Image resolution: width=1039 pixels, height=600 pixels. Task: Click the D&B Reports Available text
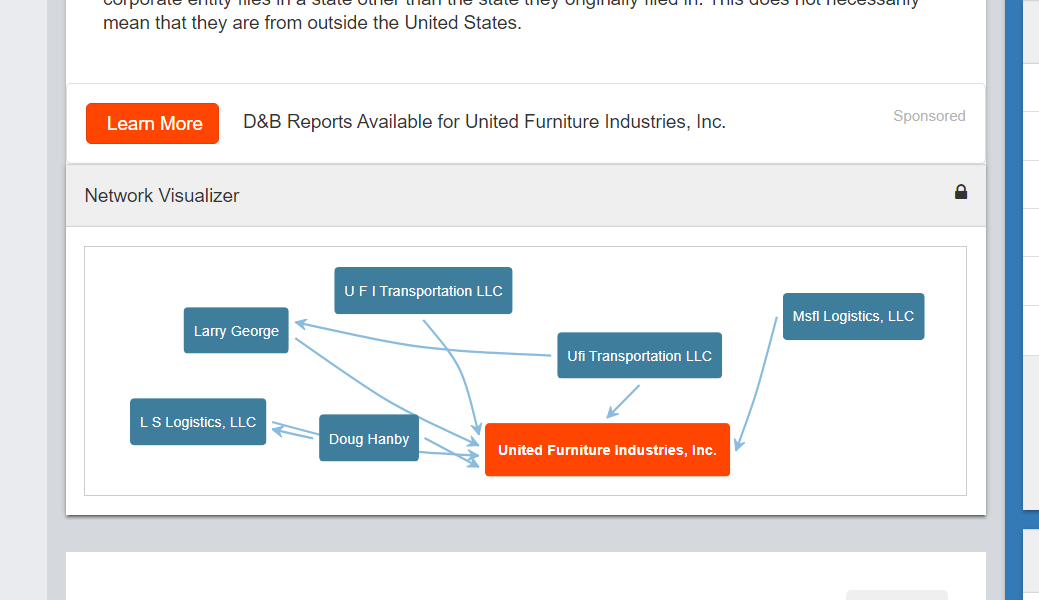[x=484, y=122]
